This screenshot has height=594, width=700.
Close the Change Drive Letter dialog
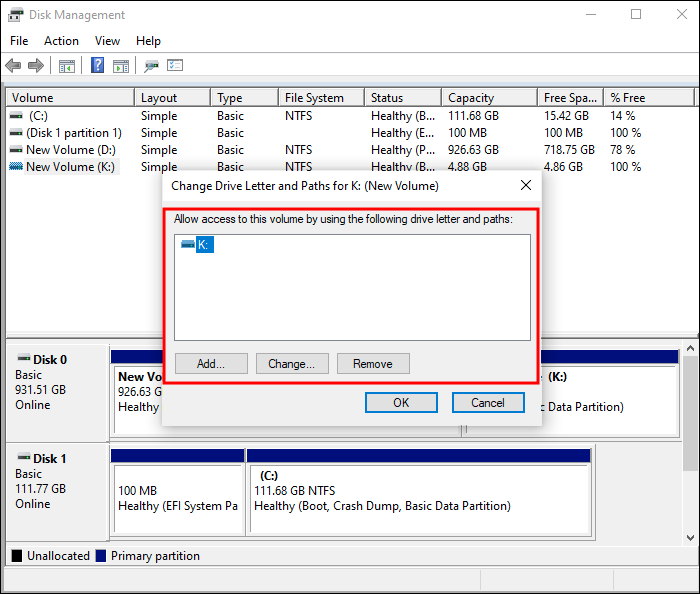pos(526,185)
